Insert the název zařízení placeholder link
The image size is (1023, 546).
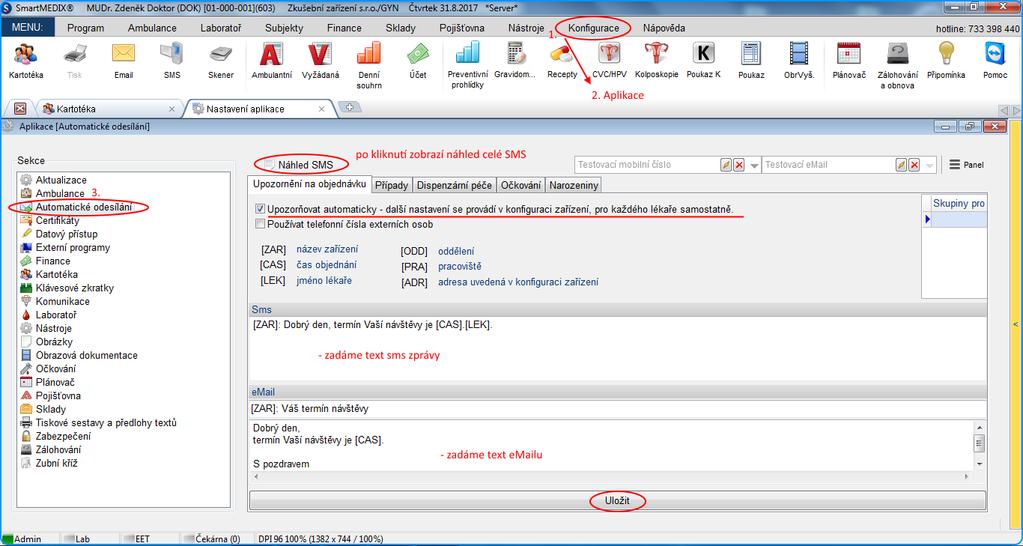tap(327, 249)
